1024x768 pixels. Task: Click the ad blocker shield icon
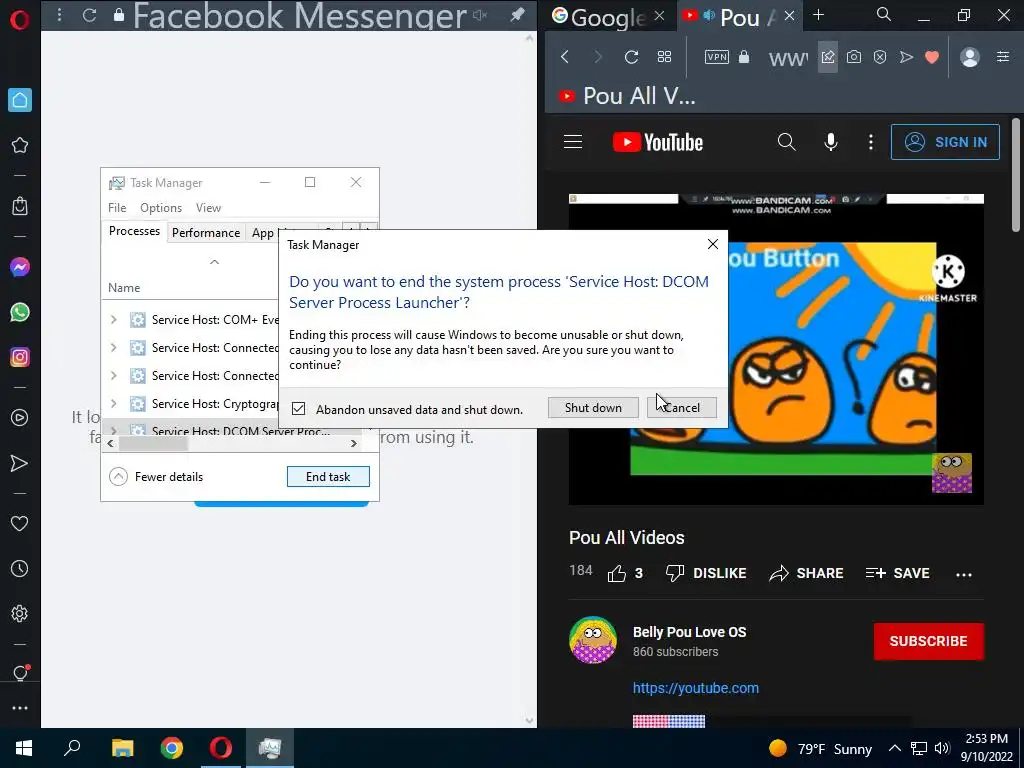pyautogui.click(x=880, y=57)
